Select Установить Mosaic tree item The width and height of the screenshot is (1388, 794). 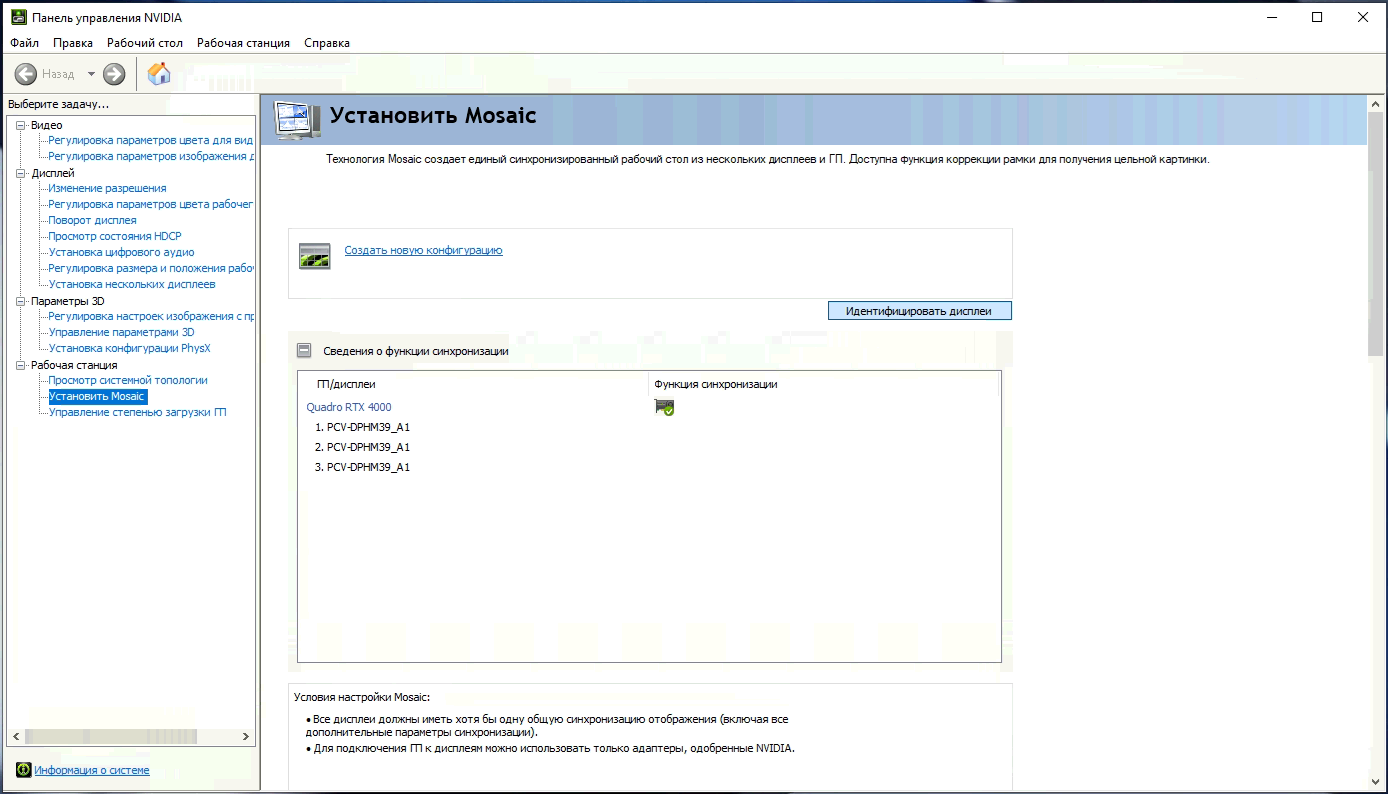97,396
